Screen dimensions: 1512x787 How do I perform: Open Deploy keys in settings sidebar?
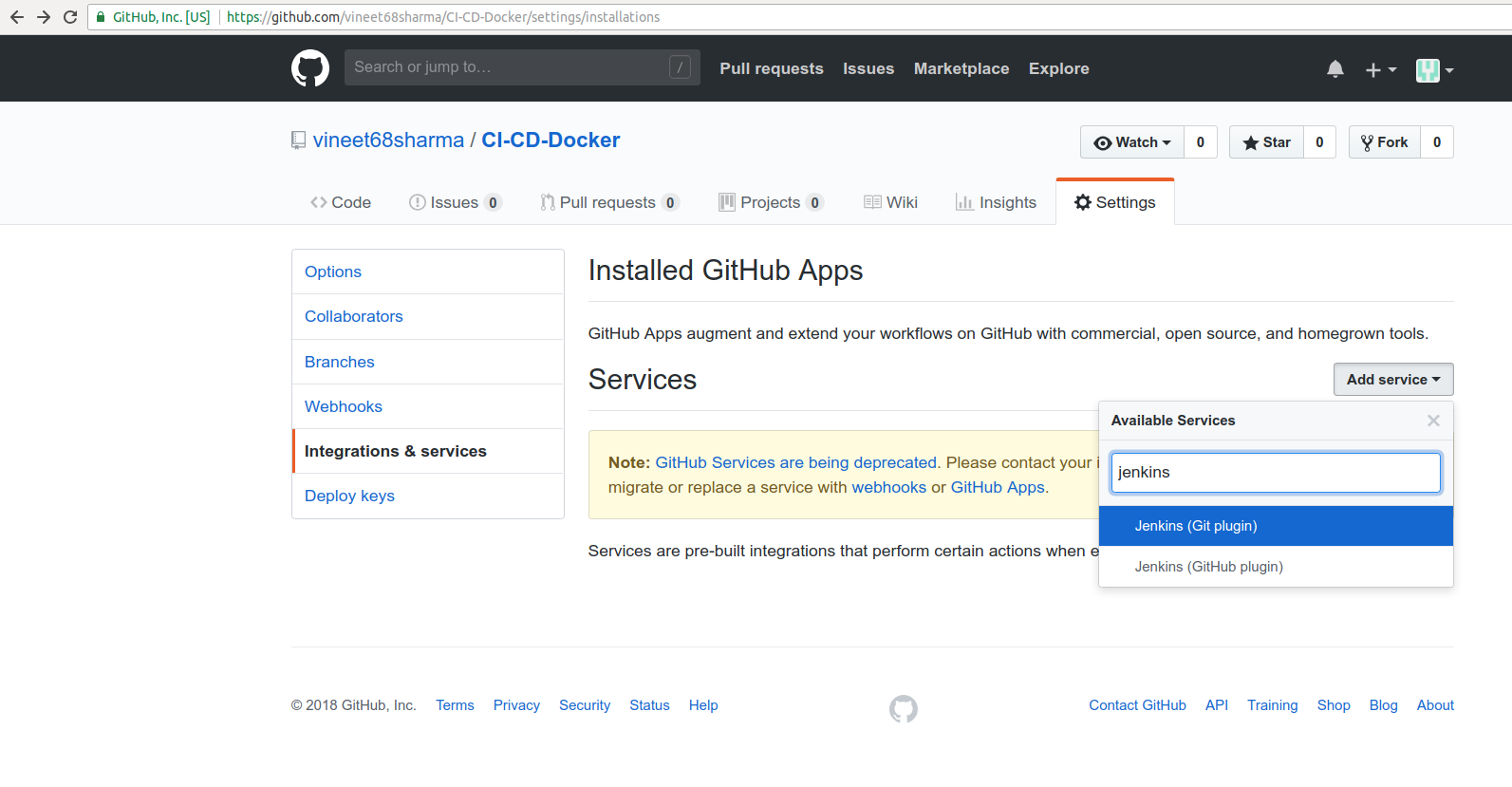(428, 496)
